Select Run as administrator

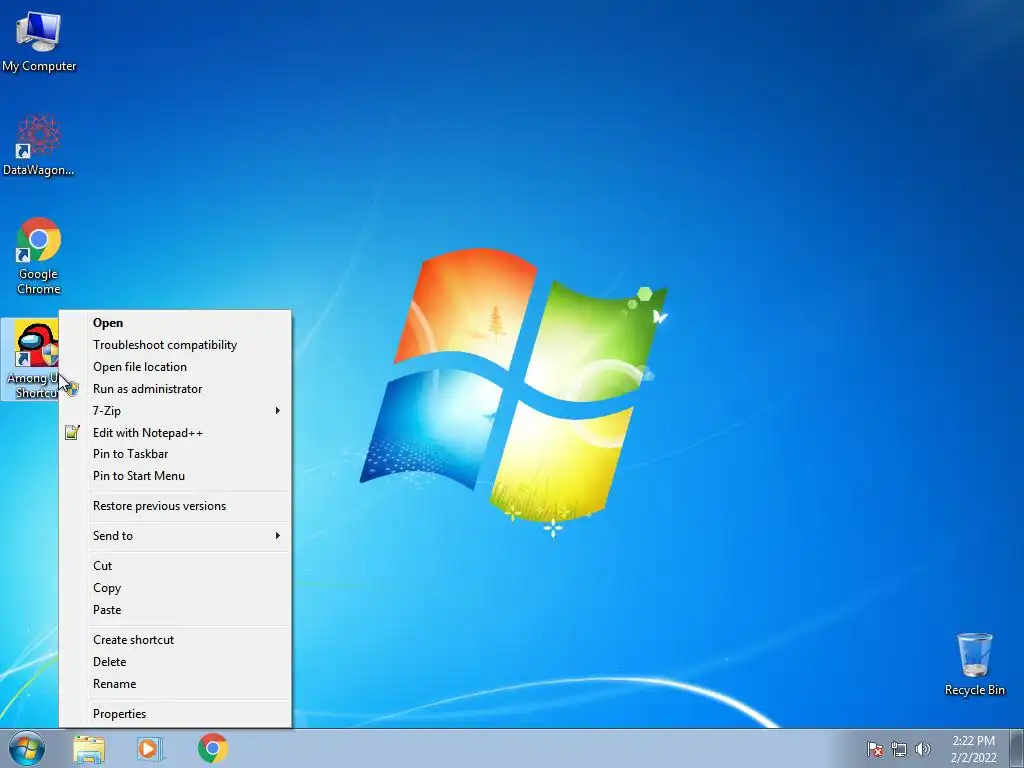tap(175, 389)
